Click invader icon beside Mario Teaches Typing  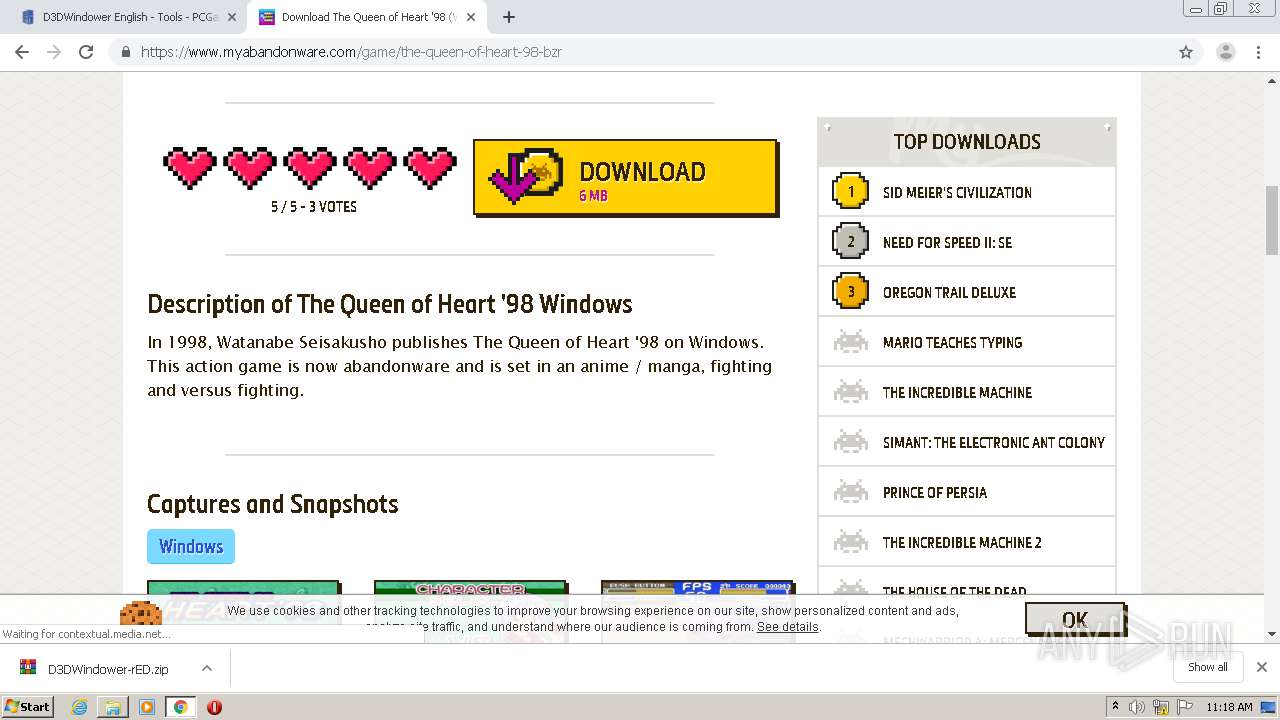(x=851, y=341)
